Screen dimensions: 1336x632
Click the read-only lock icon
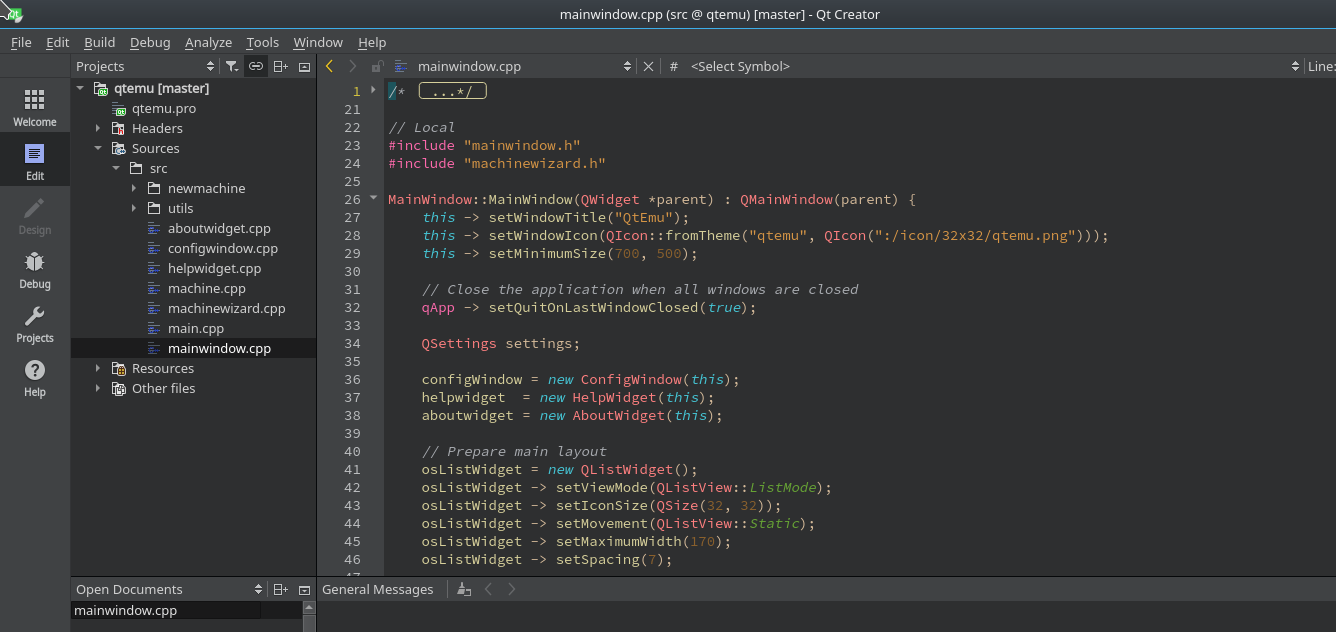[377, 66]
